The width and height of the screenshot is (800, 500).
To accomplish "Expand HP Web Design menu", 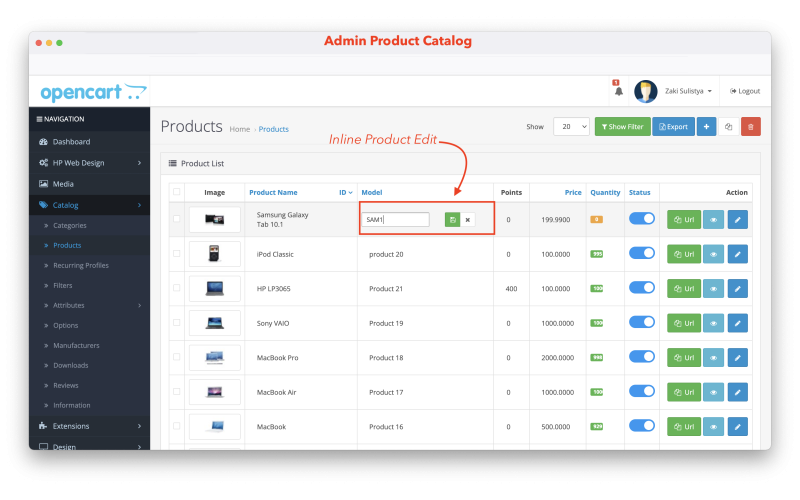I will click(89, 163).
